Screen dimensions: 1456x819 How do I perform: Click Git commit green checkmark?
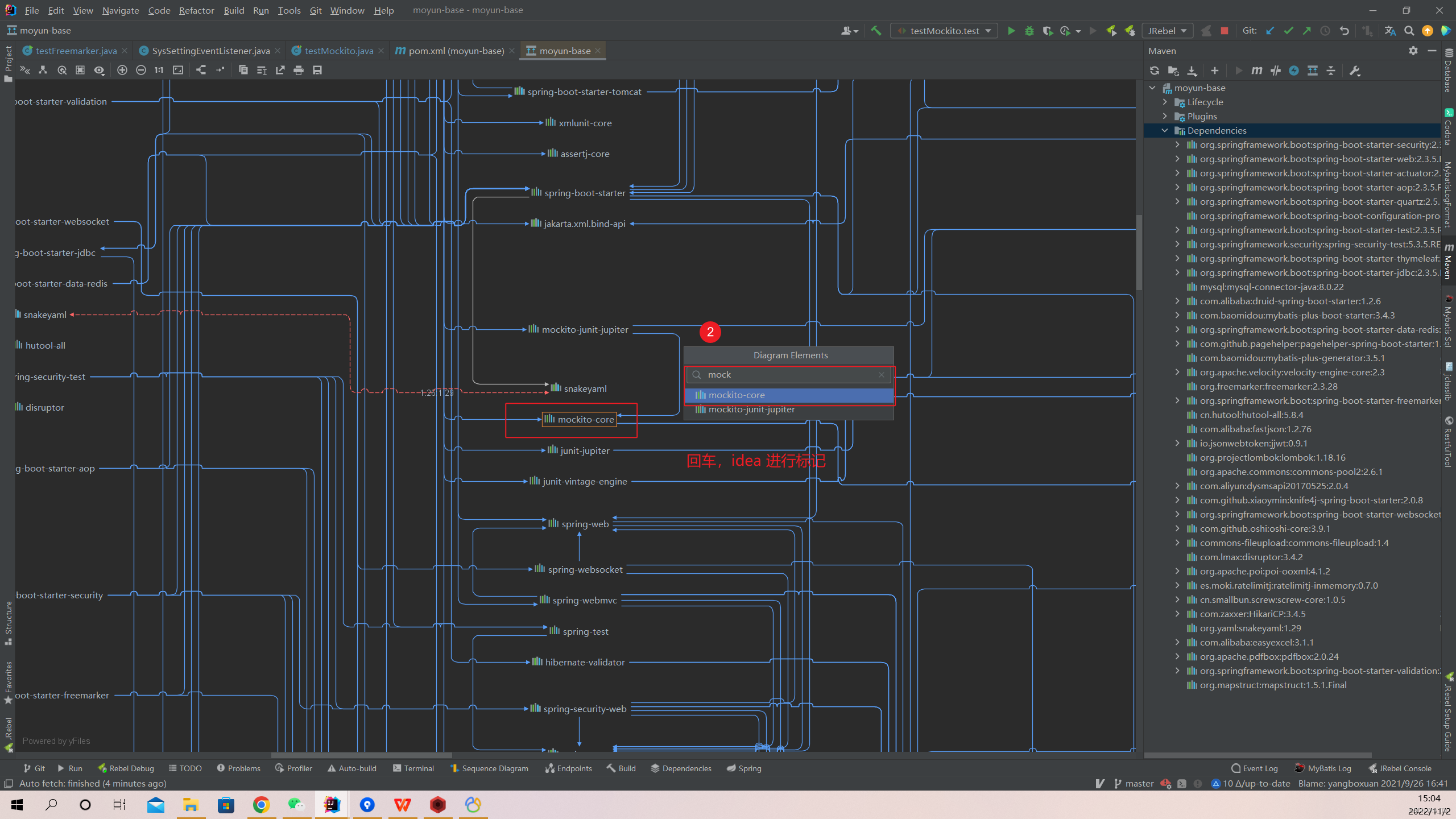click(1288, 31)
